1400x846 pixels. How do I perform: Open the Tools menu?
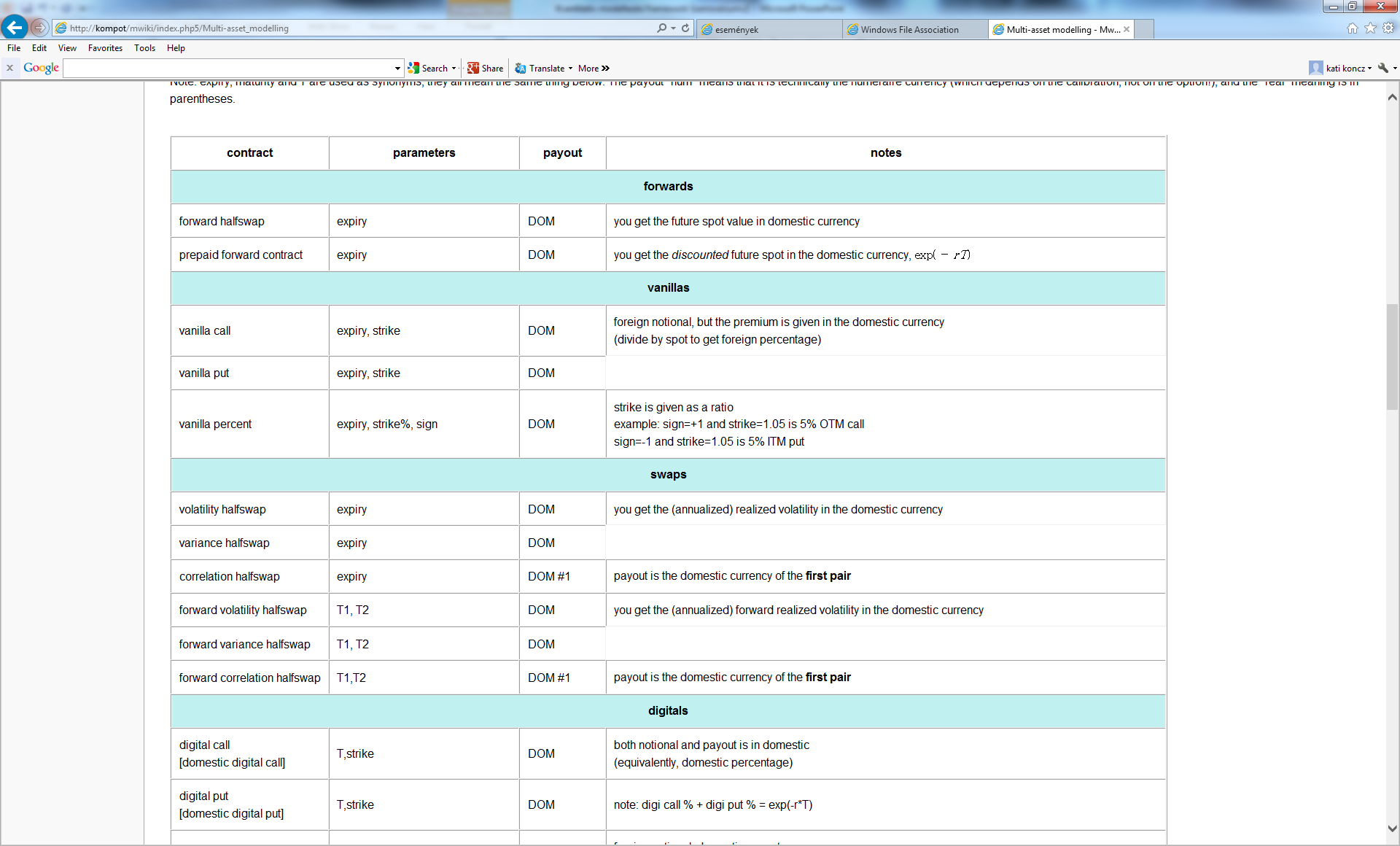(144, 48)
